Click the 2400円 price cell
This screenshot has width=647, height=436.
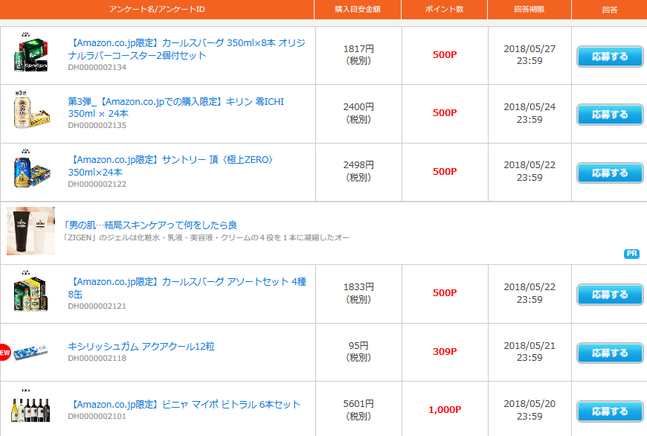(x=359, y=113)
